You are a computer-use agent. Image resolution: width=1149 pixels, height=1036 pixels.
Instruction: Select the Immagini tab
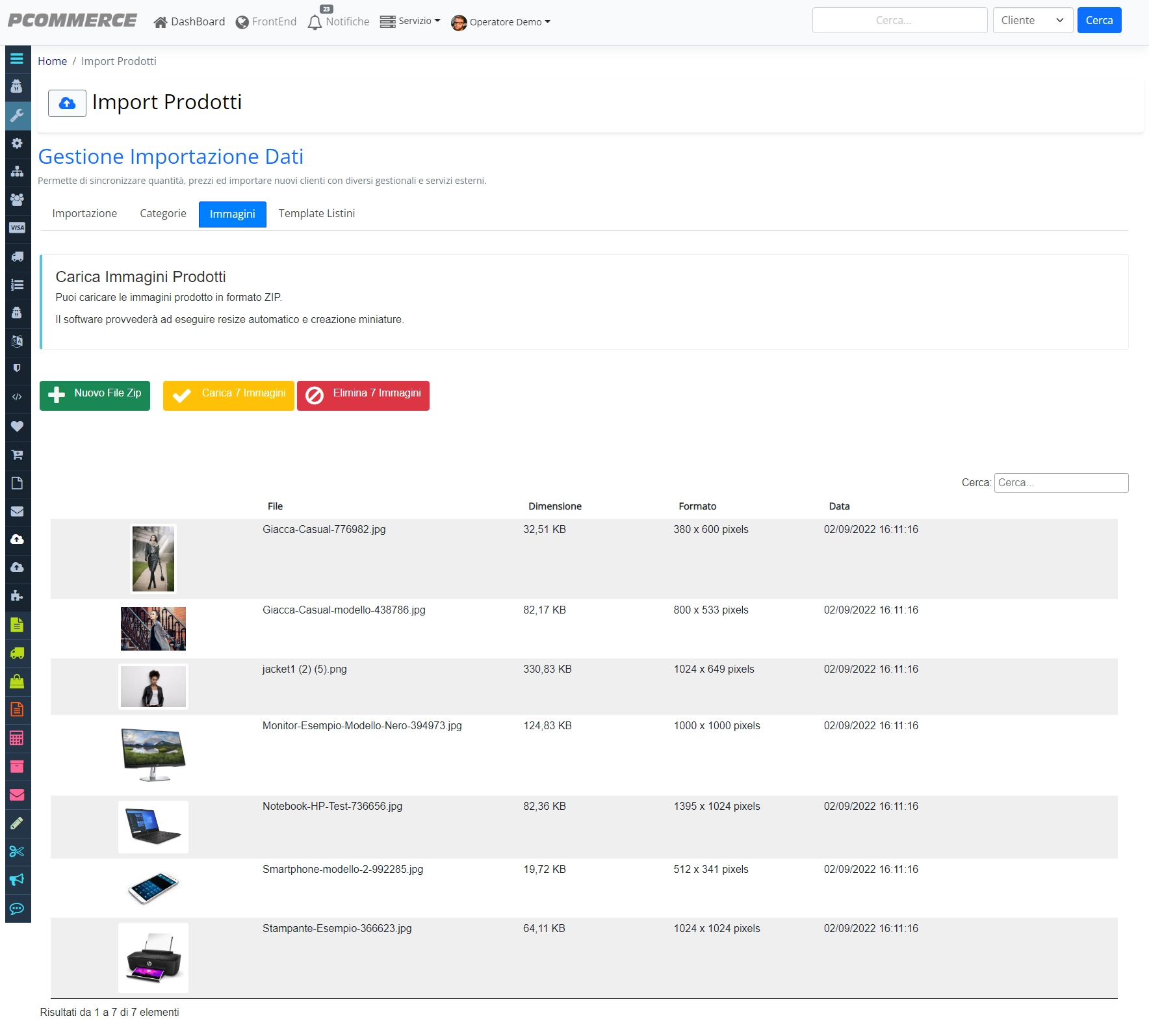233,214
